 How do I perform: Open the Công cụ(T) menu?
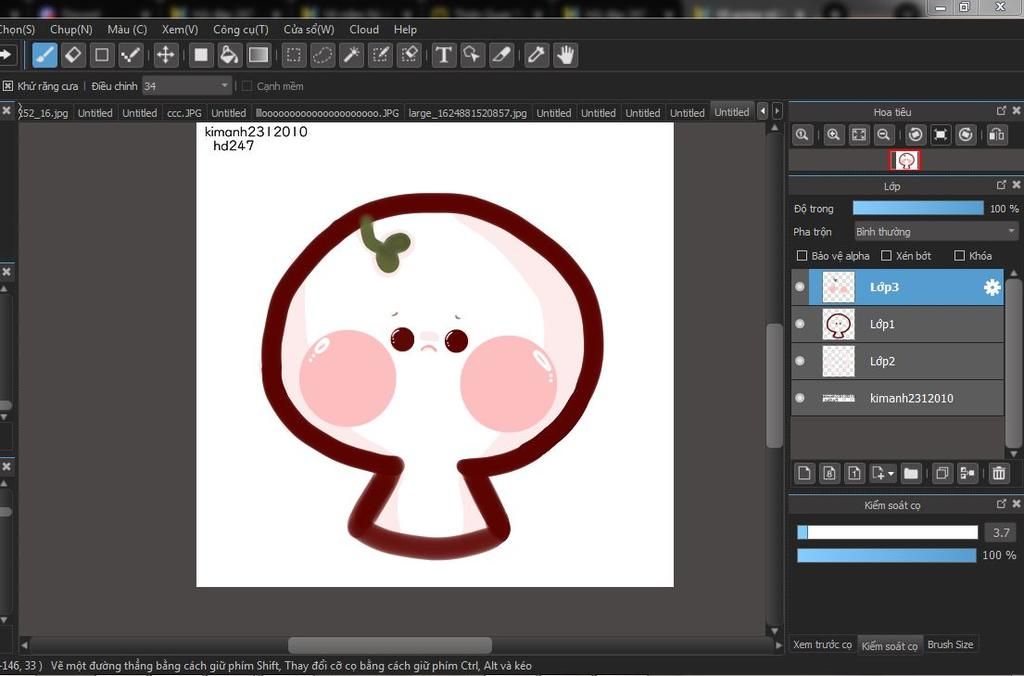click(x=240, y=30)
